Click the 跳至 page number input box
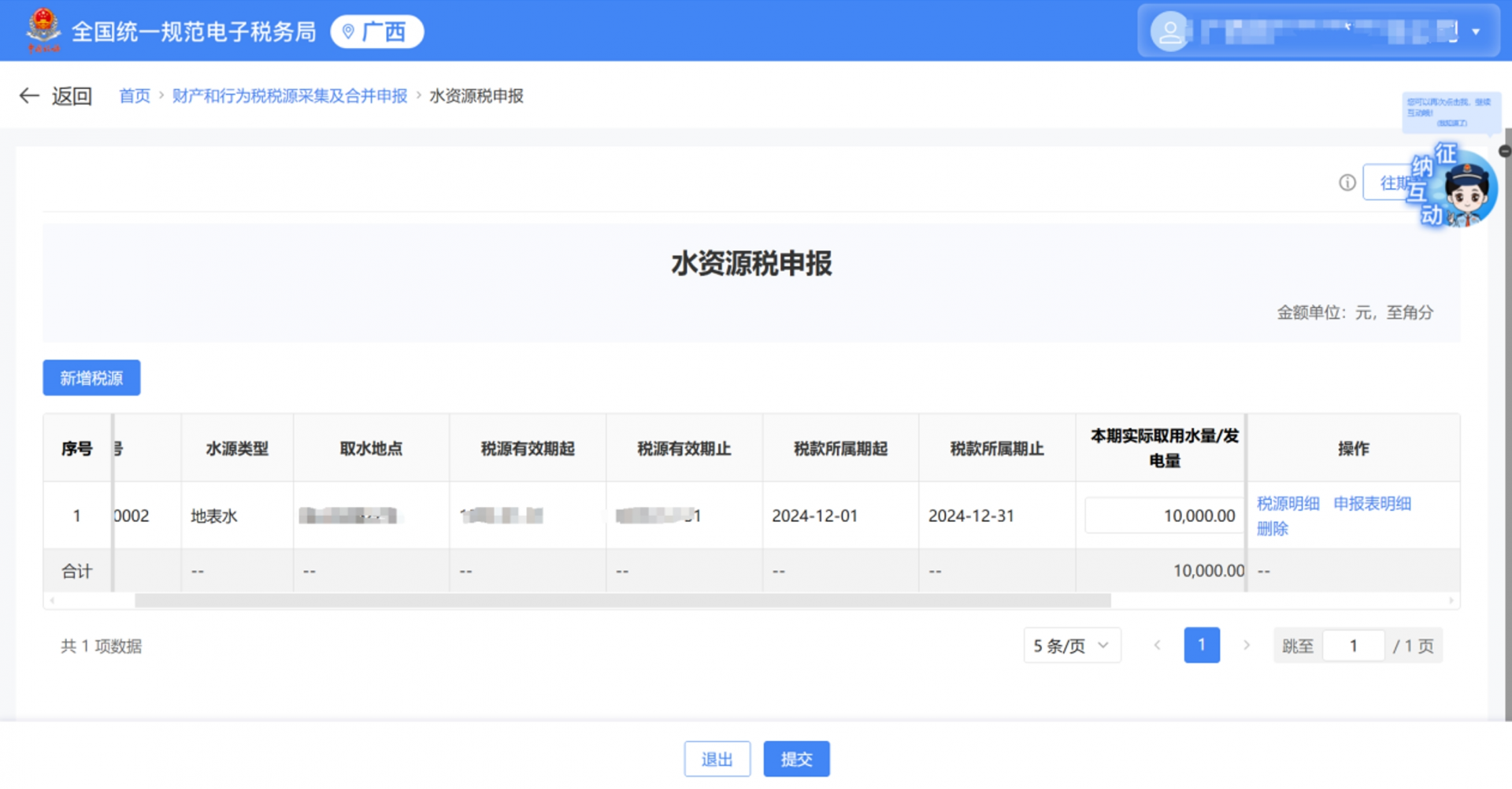This screenshot has height=789, width=1512. pos(1354,645)
